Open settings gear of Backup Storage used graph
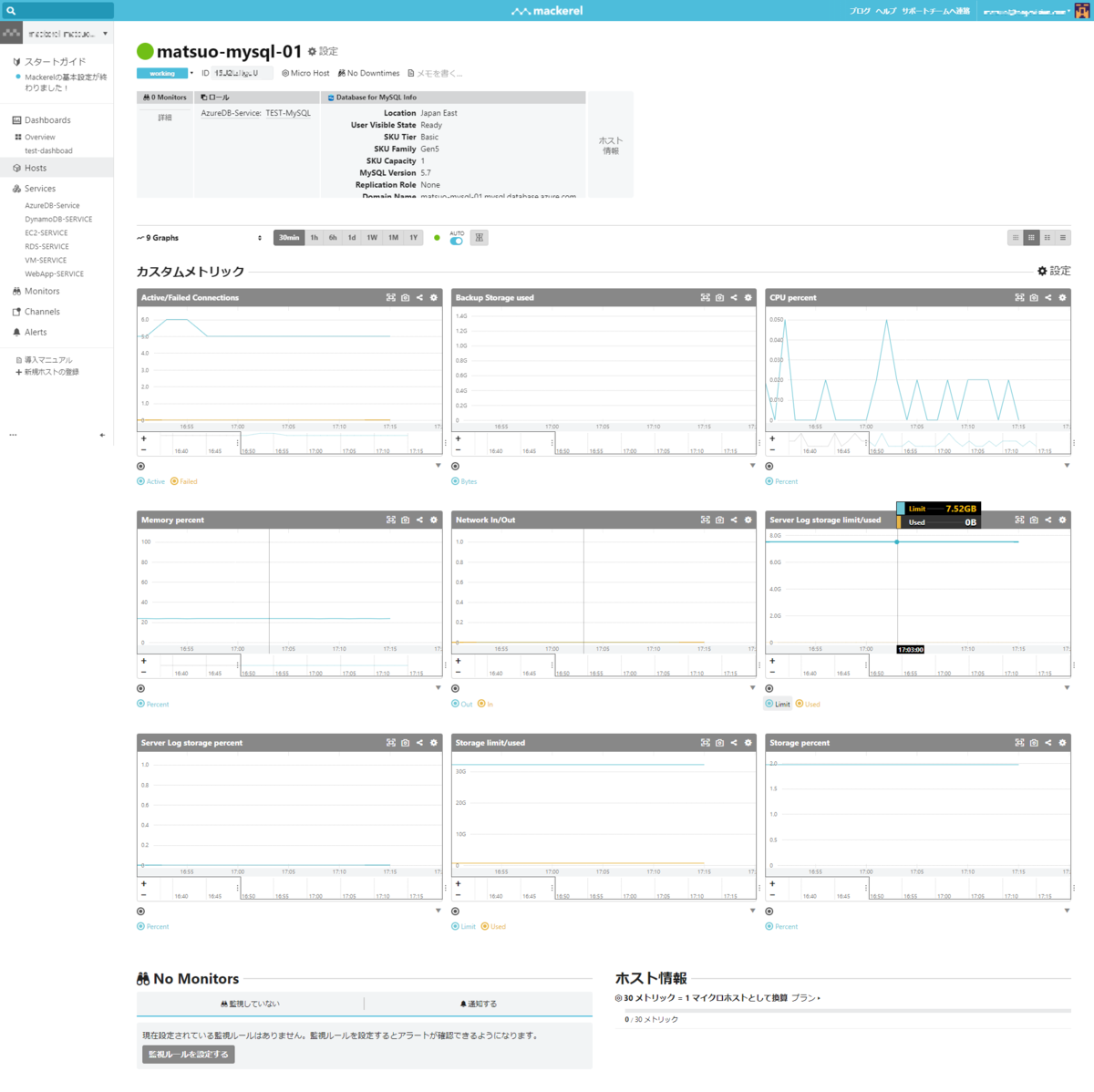 [748, 298]
